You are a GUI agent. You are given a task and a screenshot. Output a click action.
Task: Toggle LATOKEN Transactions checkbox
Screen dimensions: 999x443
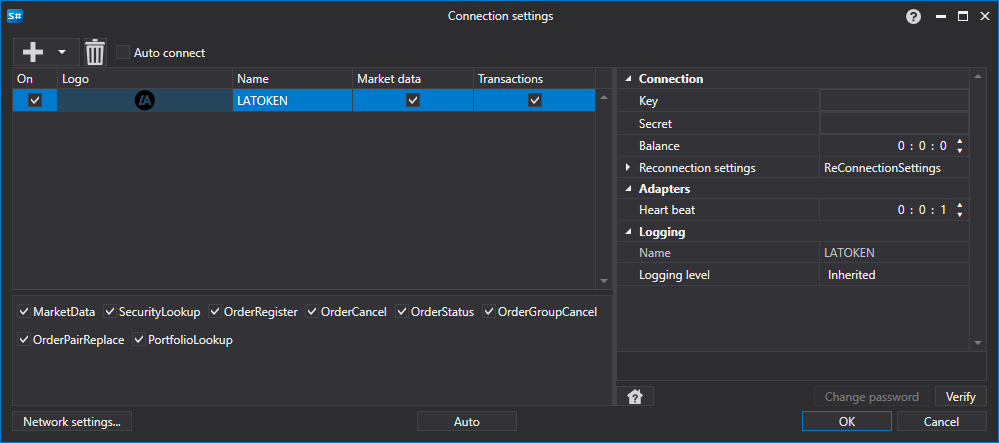pos(535,100)
